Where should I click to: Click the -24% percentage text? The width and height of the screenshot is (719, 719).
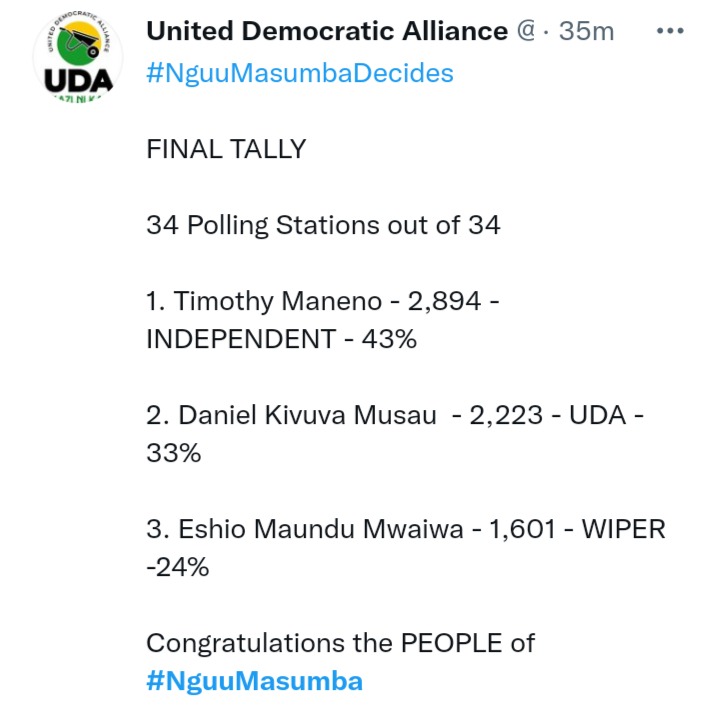click(178, 567)
